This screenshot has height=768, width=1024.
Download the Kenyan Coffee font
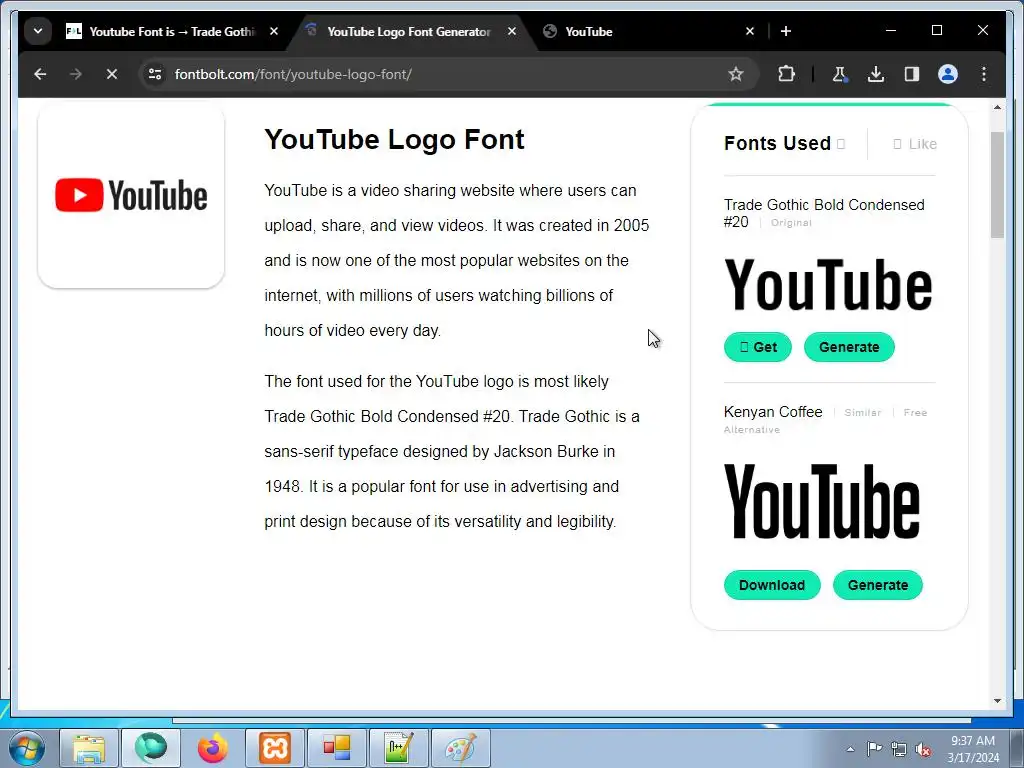[772, 585]
